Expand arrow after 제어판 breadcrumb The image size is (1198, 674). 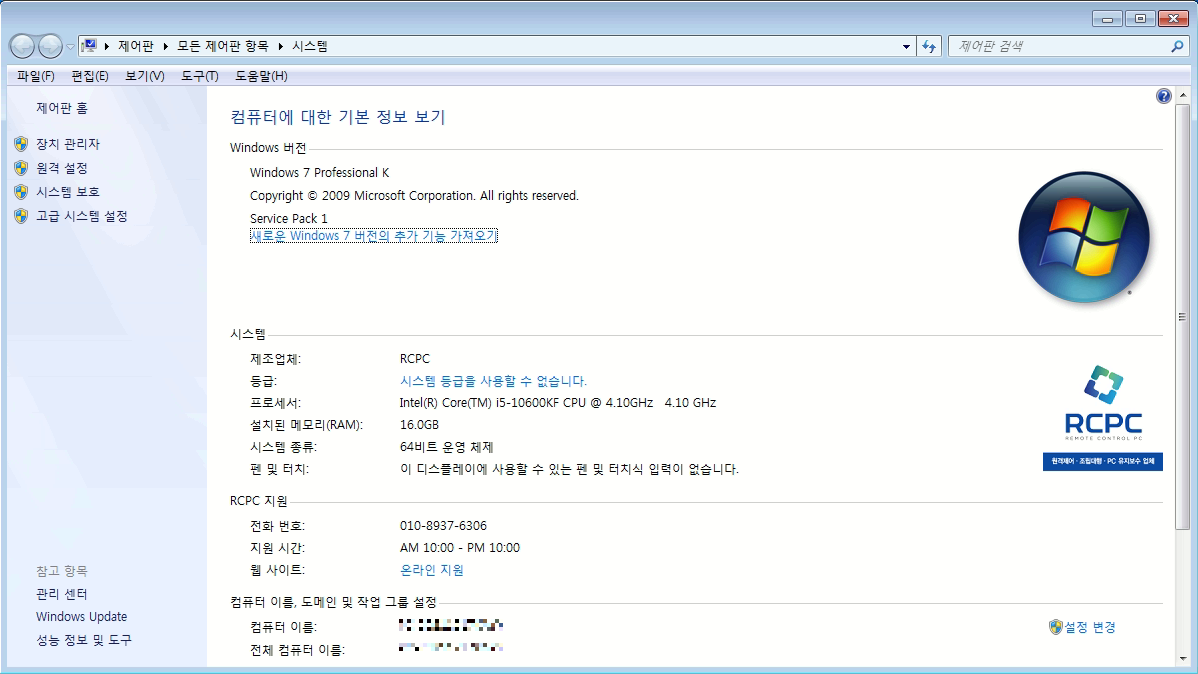click(x=165, y=47)
